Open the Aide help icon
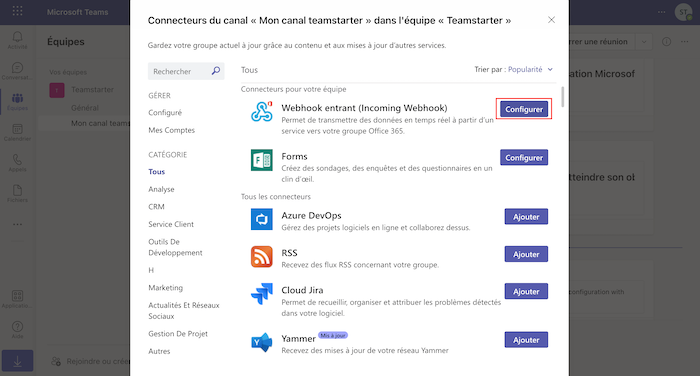Image resolution: width=700 pixels, height=376 pixels. click(17, 330)
